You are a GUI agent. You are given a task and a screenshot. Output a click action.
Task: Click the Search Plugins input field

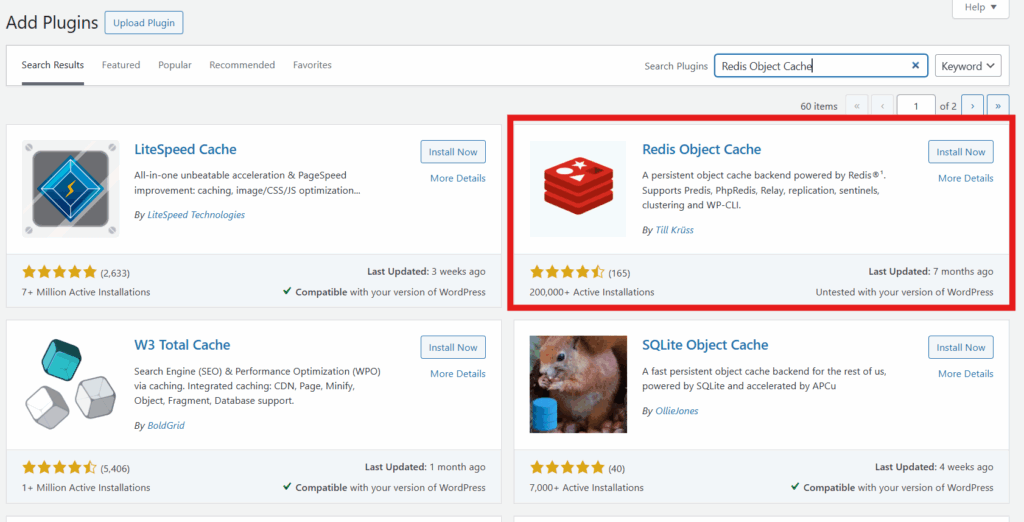coord(810,66)
